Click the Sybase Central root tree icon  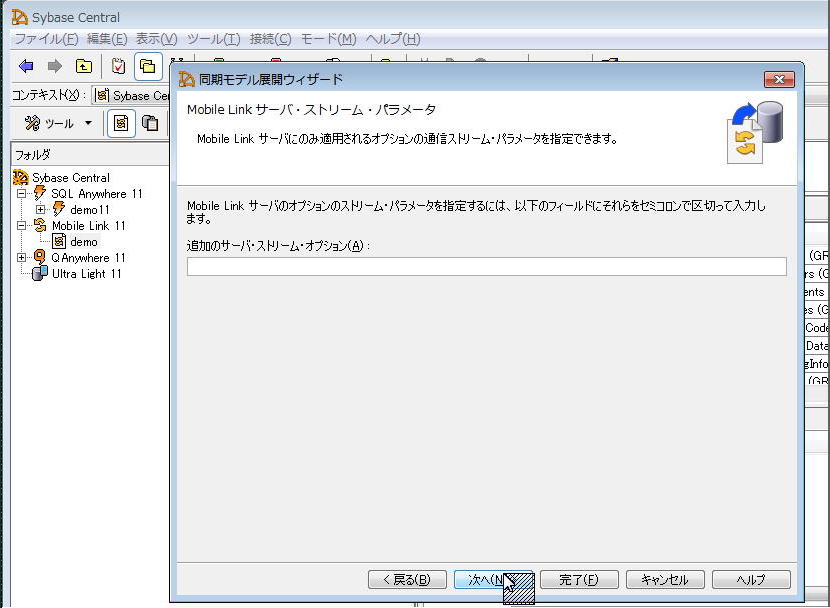pyautogui.click(x=20, y=177)
